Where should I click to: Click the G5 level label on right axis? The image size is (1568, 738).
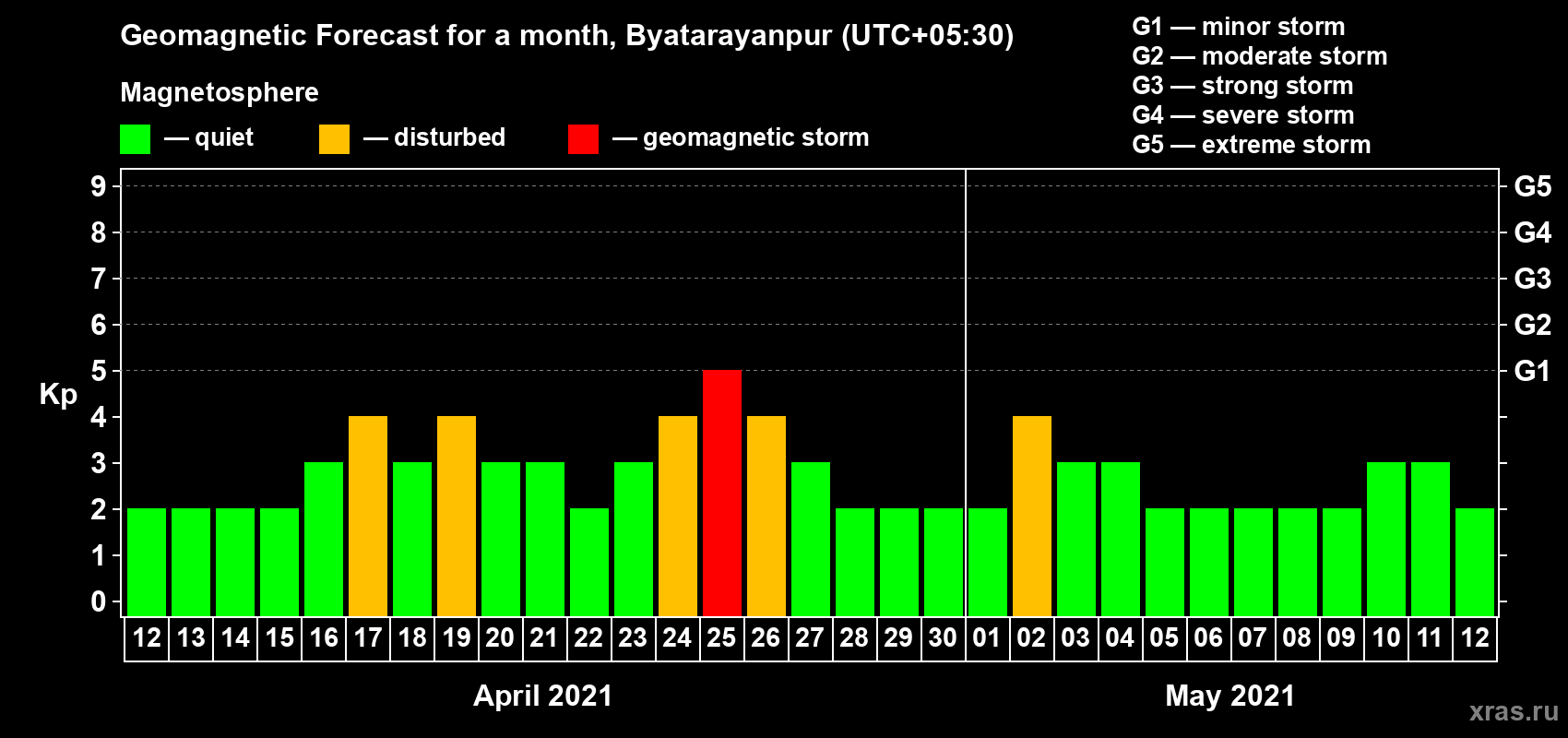(x=1532, y=186)
